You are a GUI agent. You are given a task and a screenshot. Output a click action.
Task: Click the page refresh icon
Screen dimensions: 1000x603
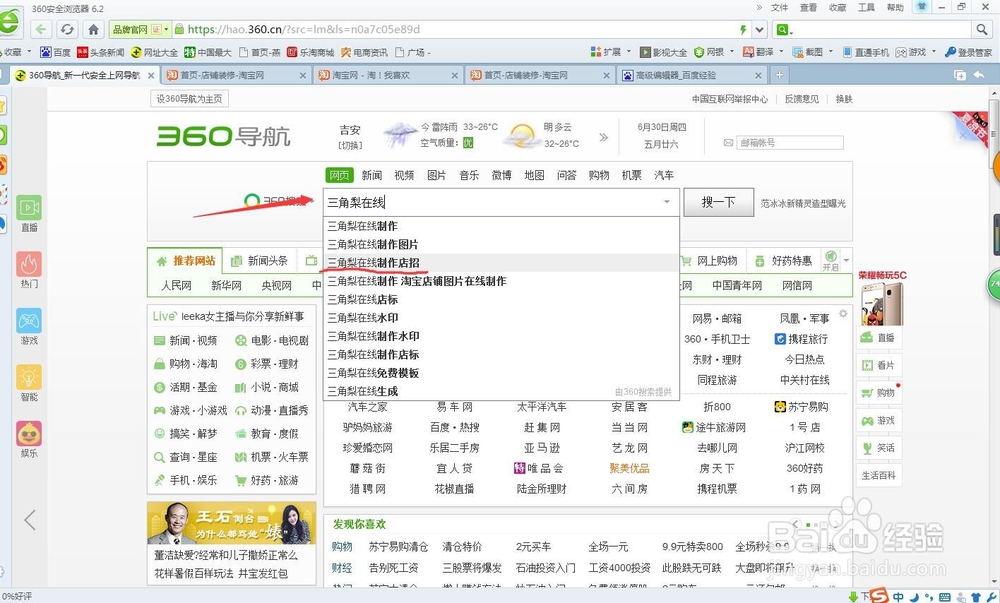[x=67, y=29]
